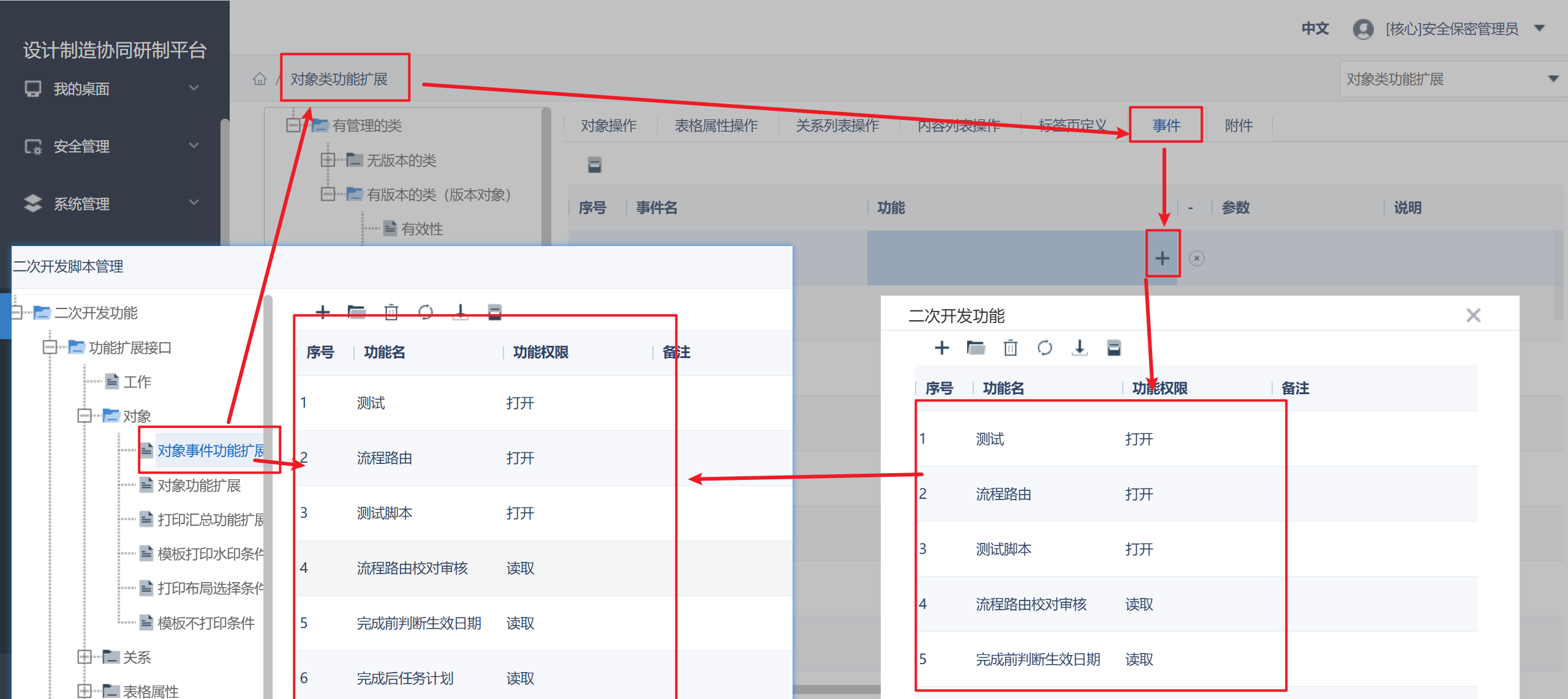Switch to the 附件 tab
Viewport: 1568px width, 699px height.
point(1238,125)
